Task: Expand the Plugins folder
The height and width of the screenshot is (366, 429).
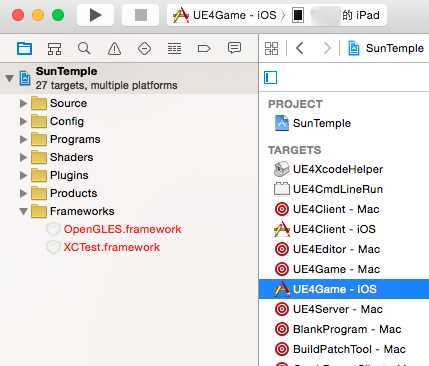Action: click(x=23, y=175)
